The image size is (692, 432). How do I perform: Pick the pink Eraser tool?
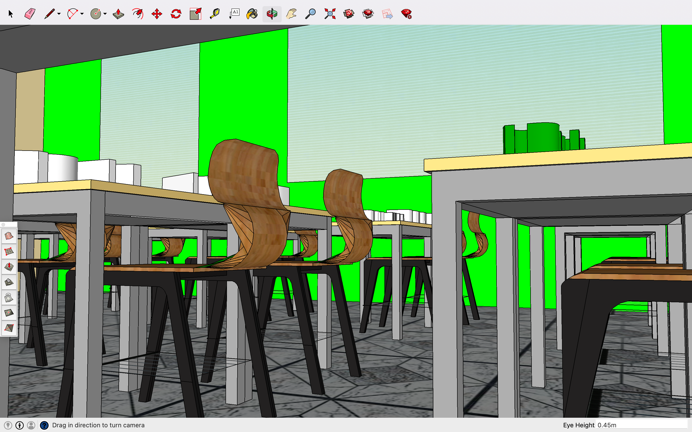tap(30, 14)
